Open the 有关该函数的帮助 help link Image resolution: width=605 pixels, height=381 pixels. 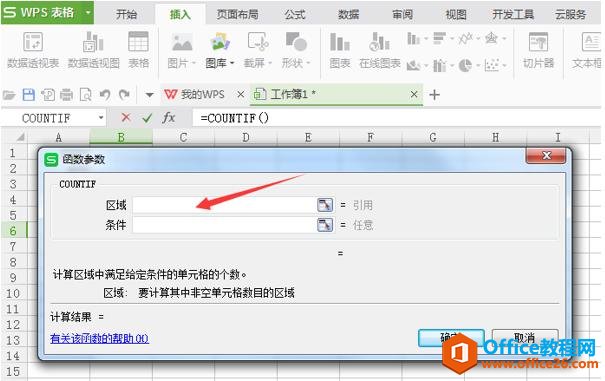(x=99, y=339)
